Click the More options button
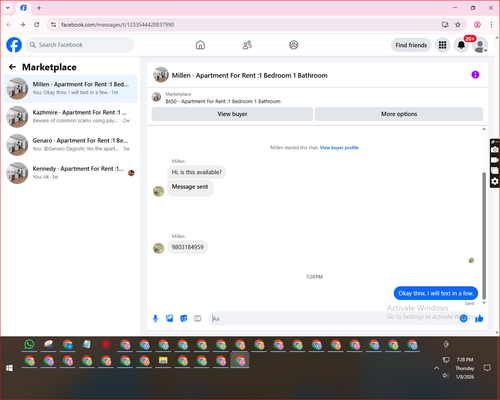Viewport: 500px width, 400px height. coord(399,114)
